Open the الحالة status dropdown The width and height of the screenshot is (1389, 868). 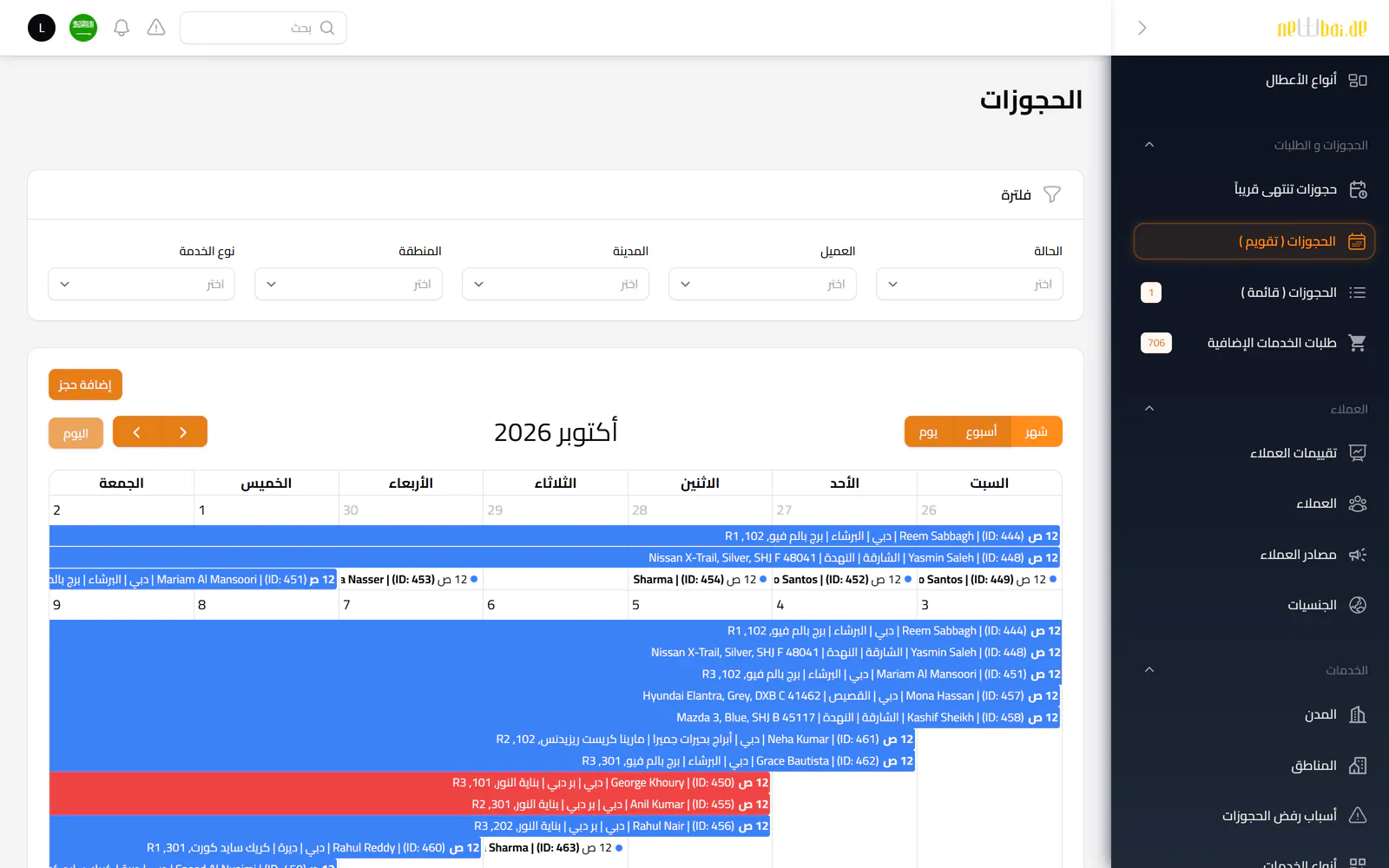tap(970, 284)
